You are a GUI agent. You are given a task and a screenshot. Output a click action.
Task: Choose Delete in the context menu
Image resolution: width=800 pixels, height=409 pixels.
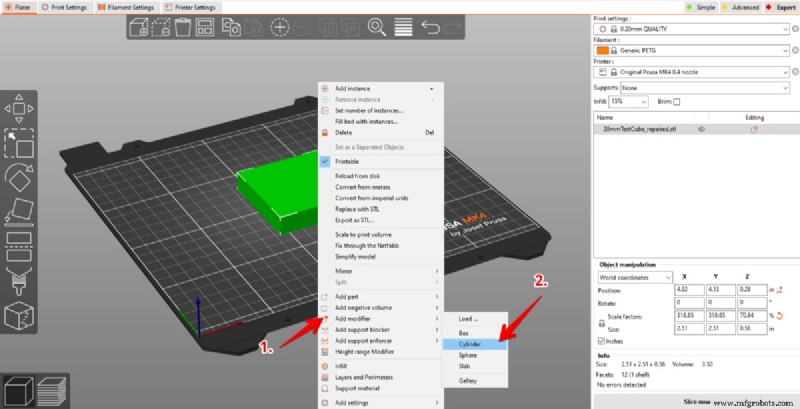pos(381,133)
